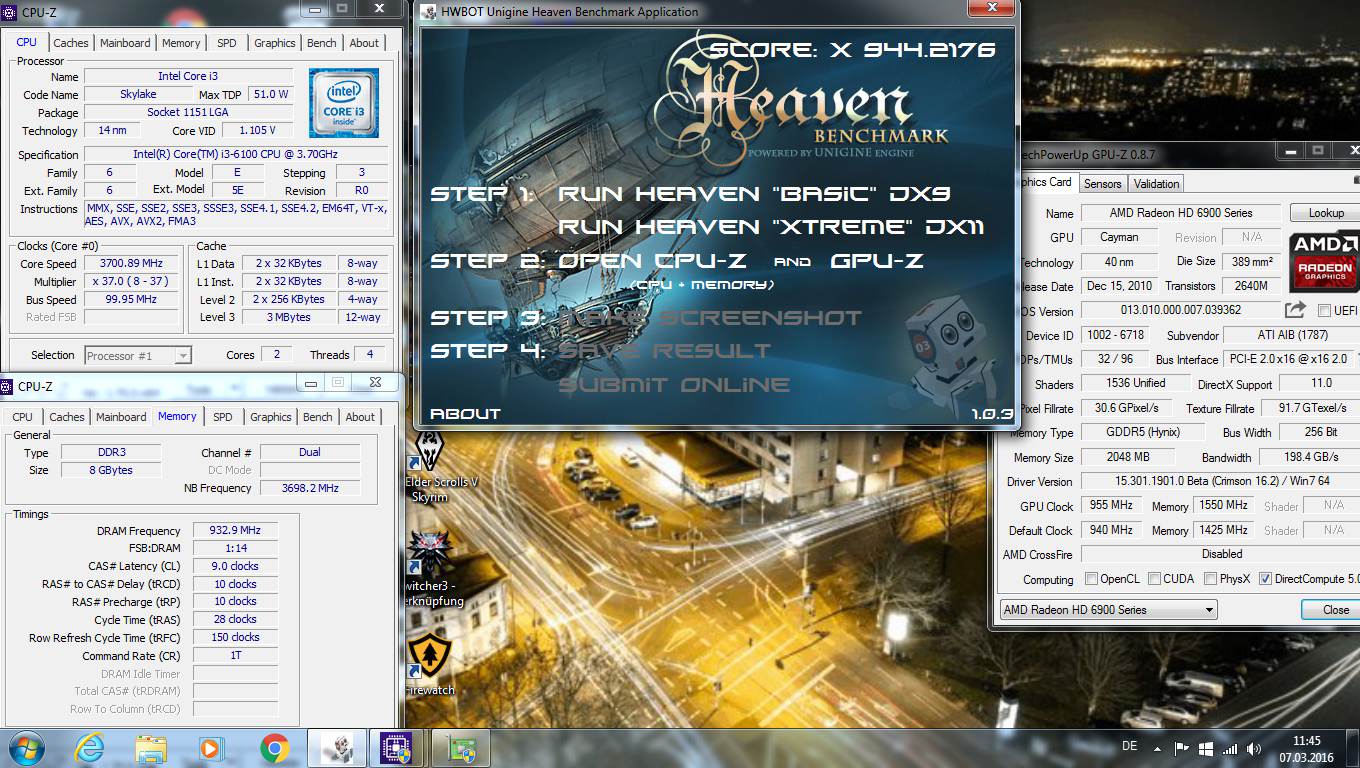Click the AMD Radeon Graphics logo

click(x=1324, y=262)
